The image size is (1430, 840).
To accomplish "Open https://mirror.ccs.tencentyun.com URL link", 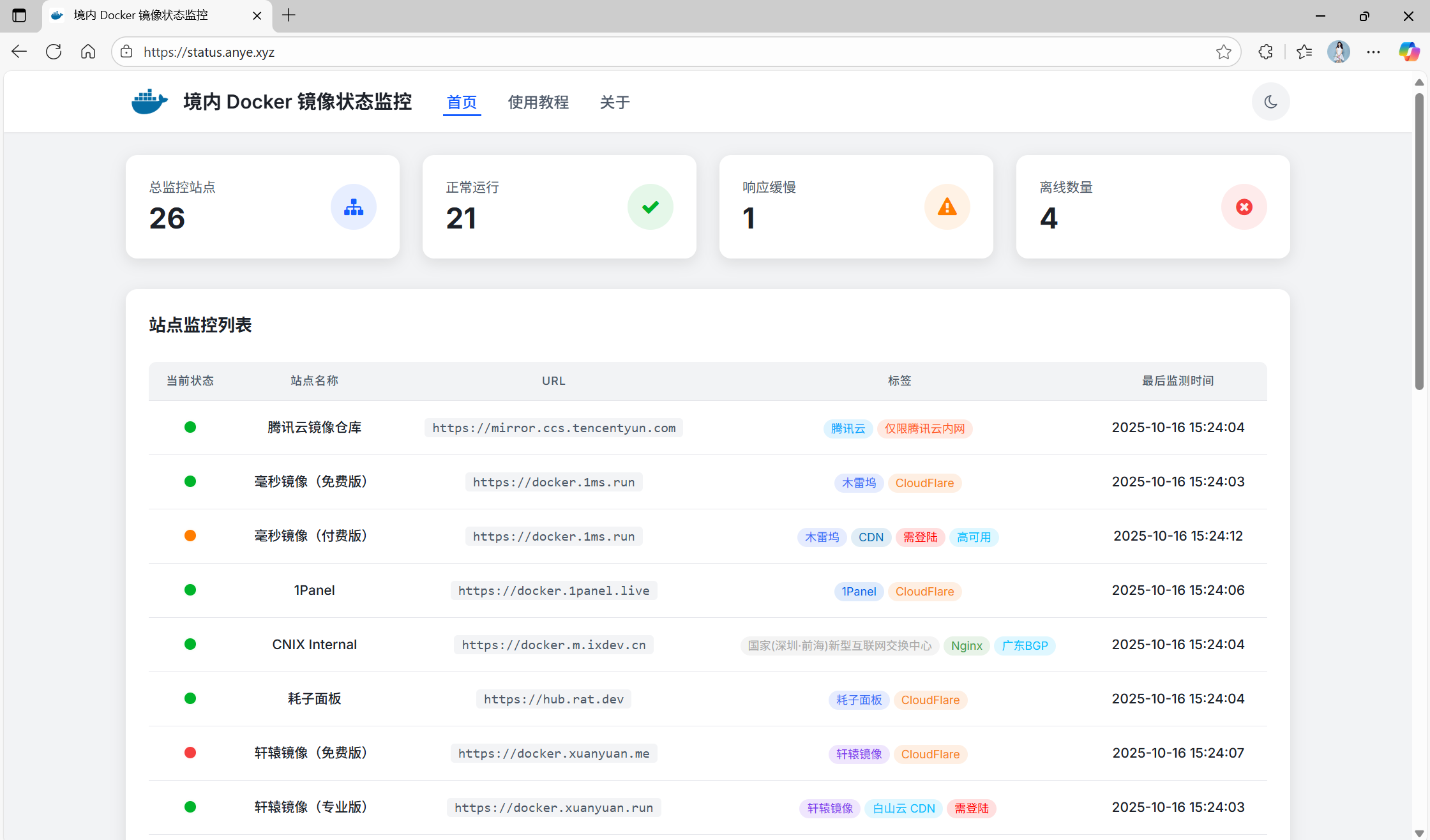I will [x=553, y=428].
